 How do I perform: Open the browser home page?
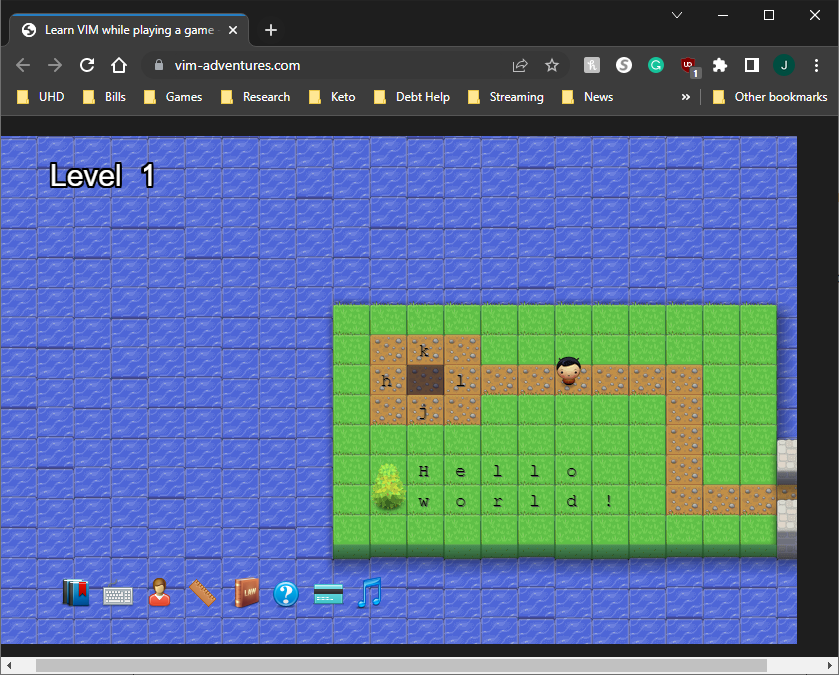119,65
